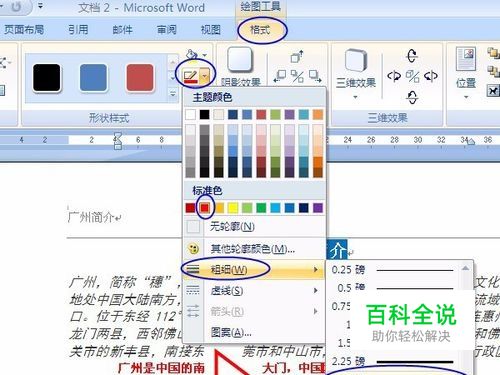Click the dashes icon beside 虚线
The image size is (500, 375).
(x=193, y=290)
